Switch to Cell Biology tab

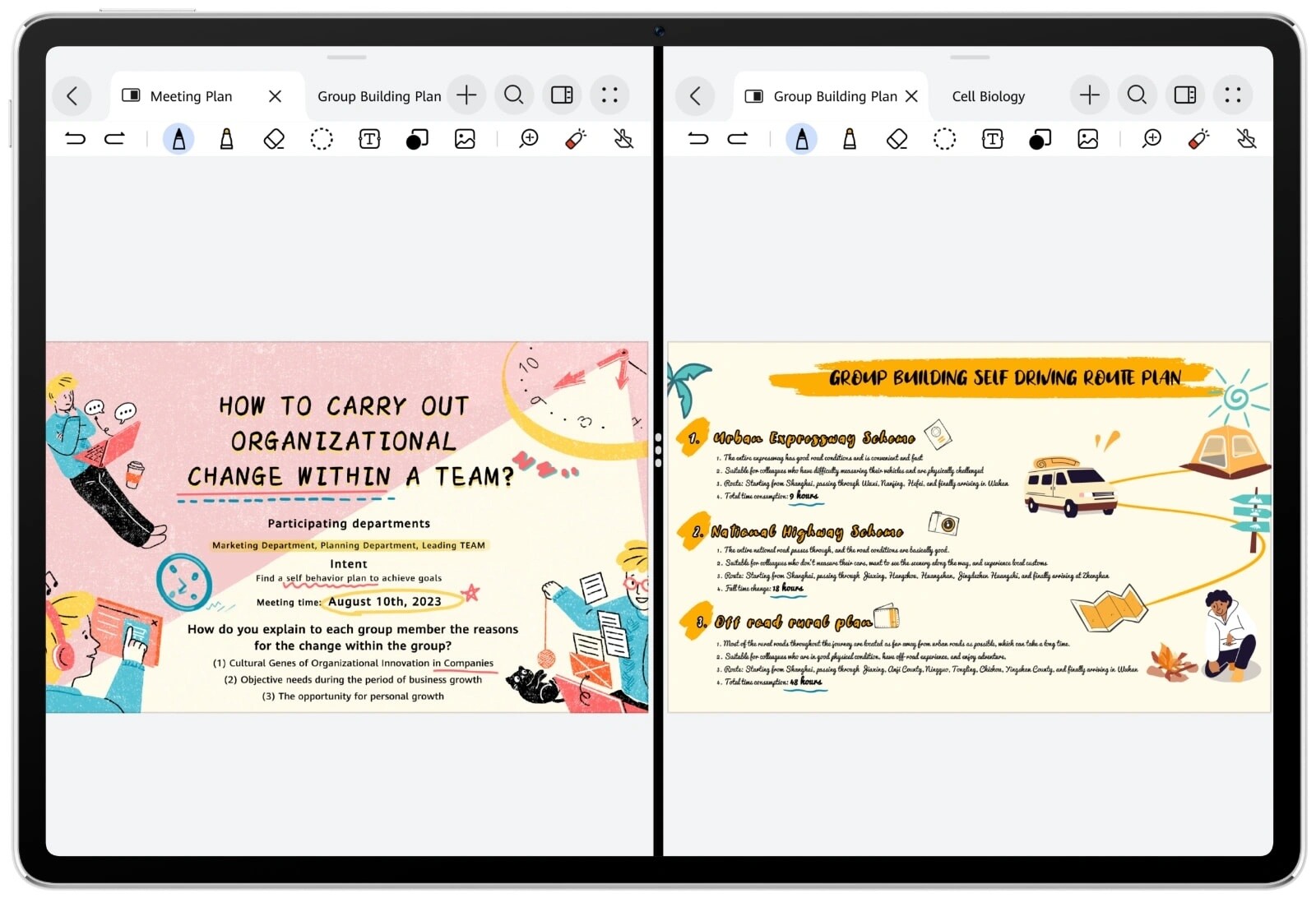[x=988, y=96]
